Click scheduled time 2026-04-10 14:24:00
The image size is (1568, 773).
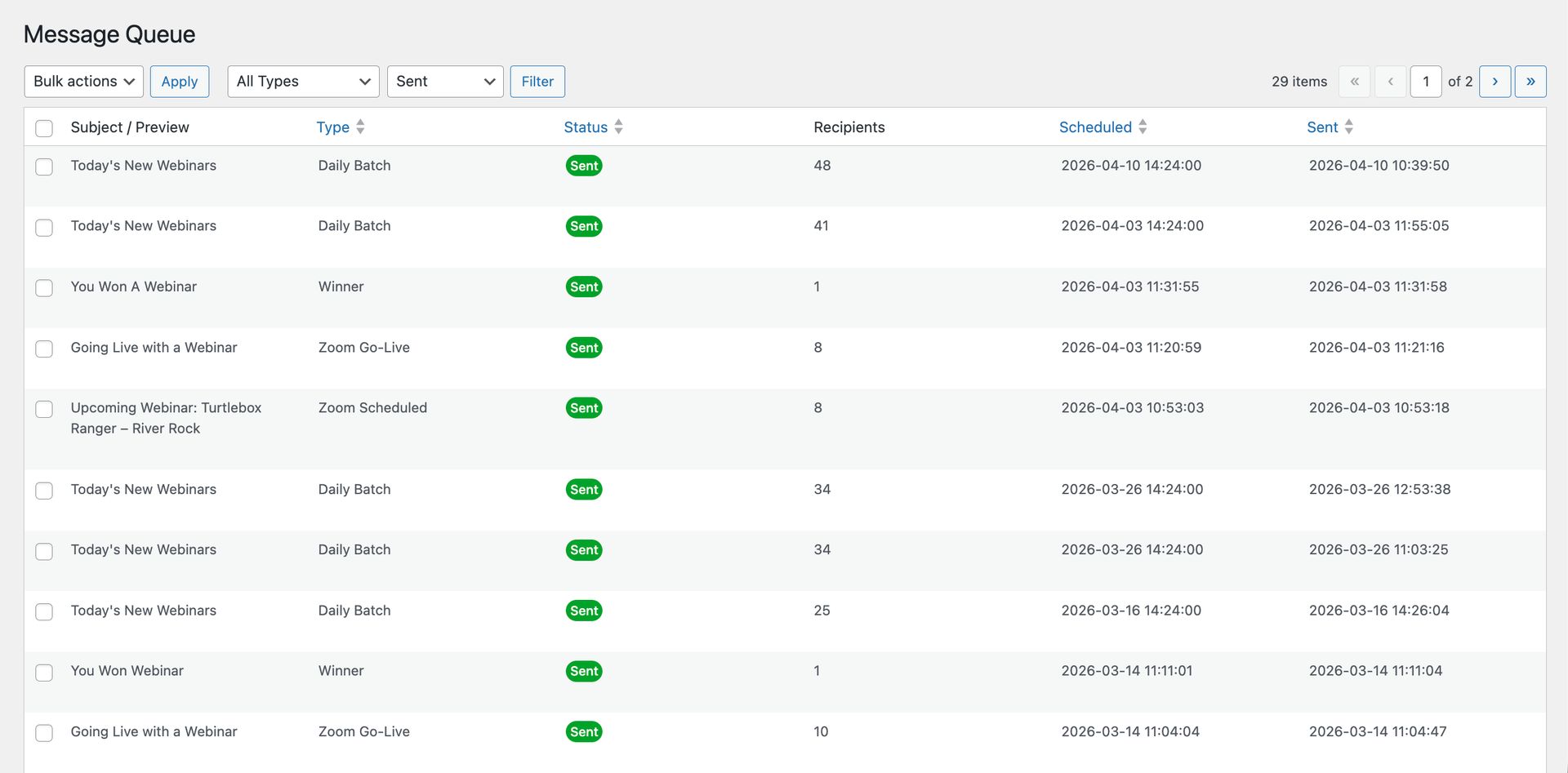pos(1131,166)
